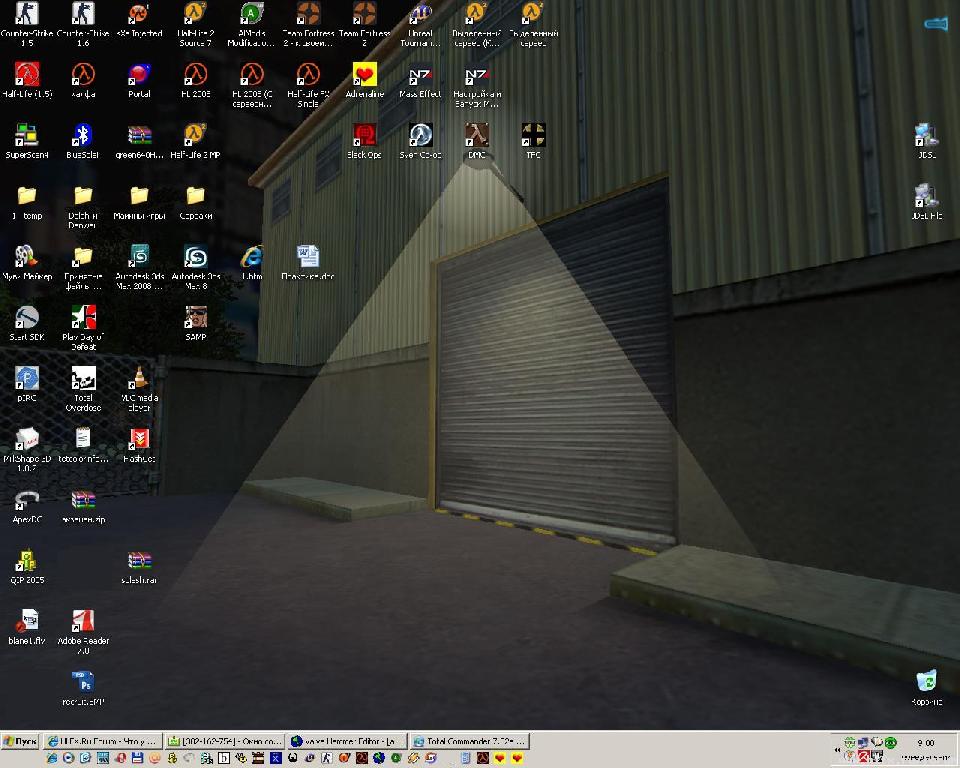
Task: Select the Photoshop PSD file icon
Action: pyautogui.click(x=83, y=688)
